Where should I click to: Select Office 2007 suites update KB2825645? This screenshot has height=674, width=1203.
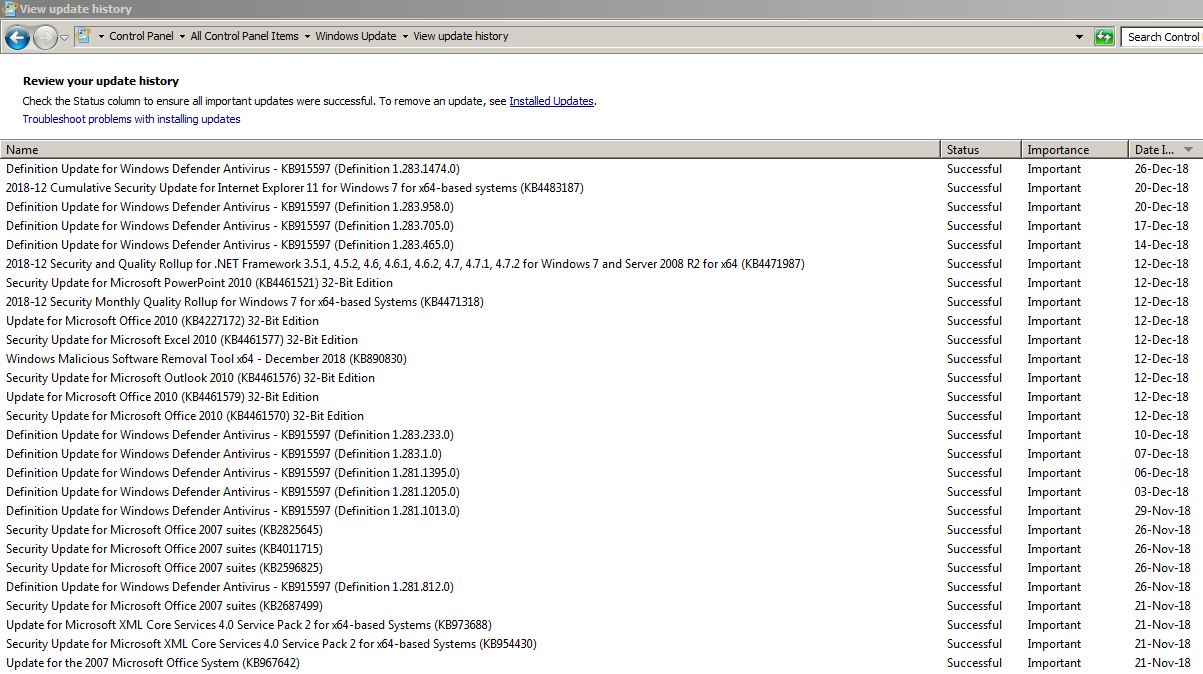coord(600,530)
